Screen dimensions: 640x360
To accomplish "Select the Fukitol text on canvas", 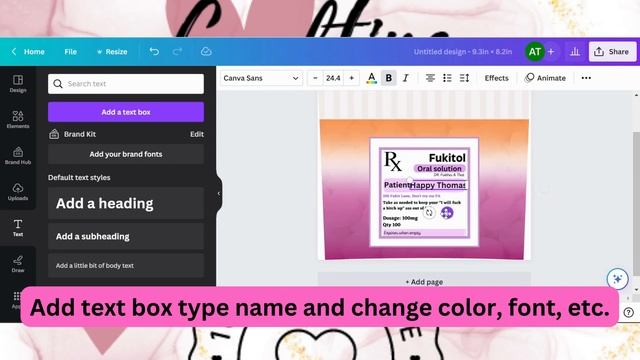I will (x=447, y=158).
